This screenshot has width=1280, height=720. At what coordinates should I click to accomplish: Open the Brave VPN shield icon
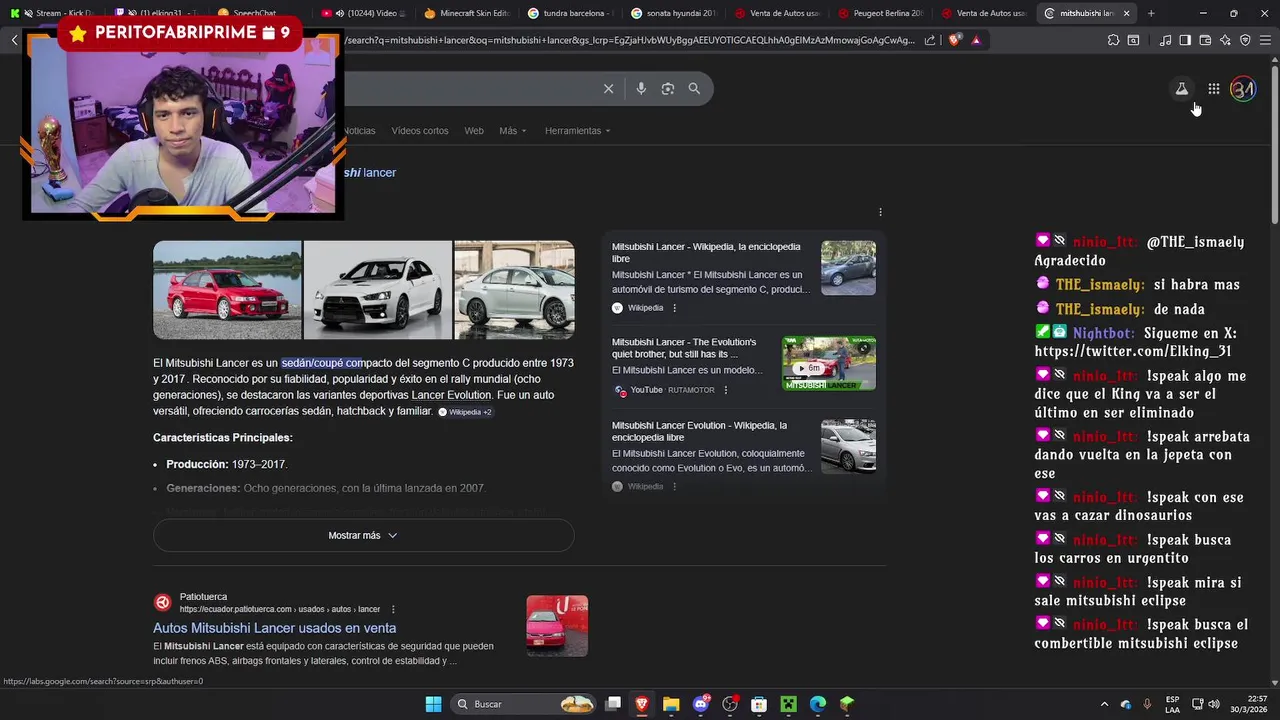(1245, 40)
